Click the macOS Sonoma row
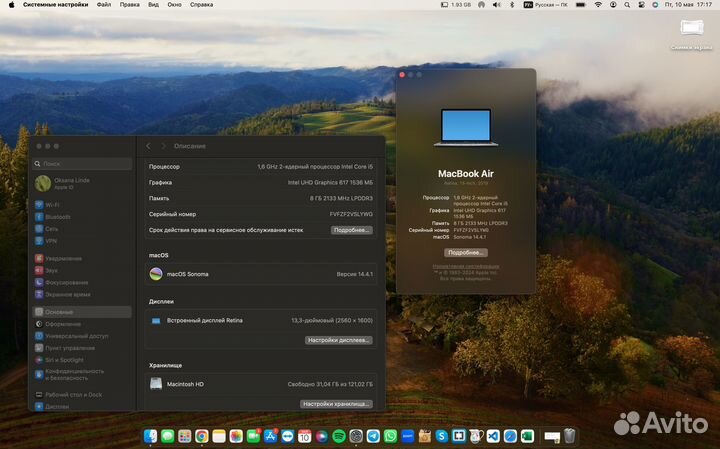The width and height of the screenshot is (720, 449). (x=261, y=274)
